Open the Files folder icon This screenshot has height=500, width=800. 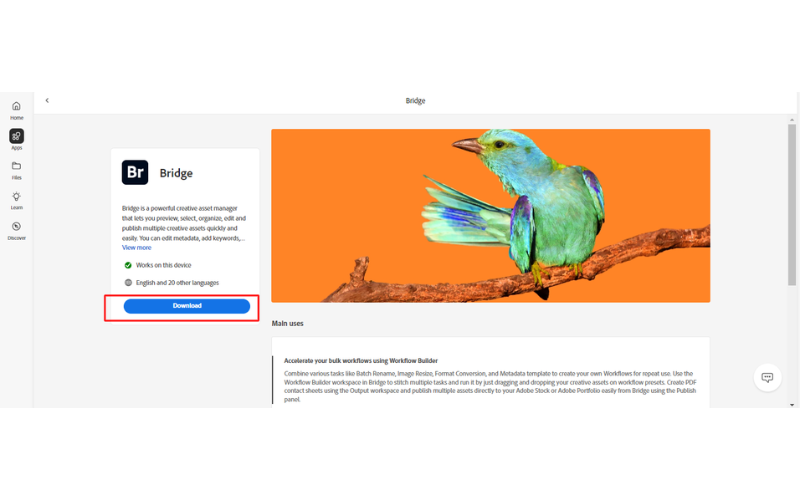[16, 166]
